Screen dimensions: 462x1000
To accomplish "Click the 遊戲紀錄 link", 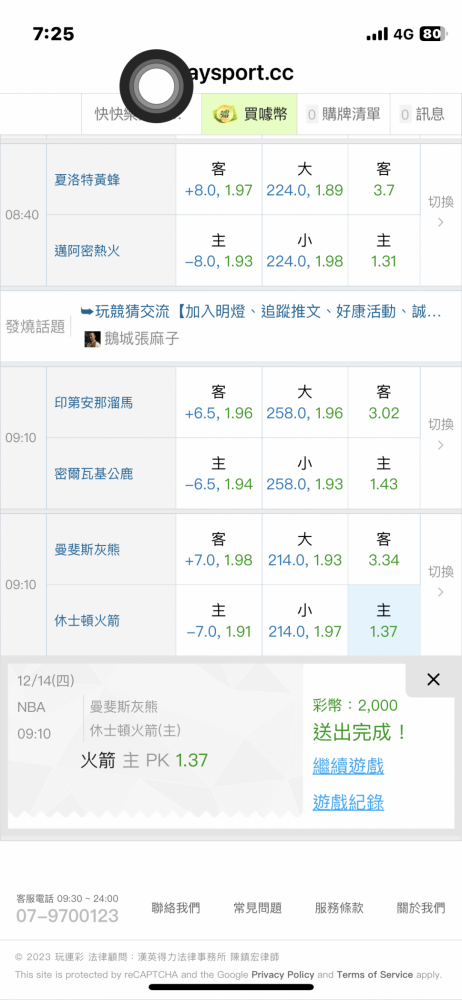I will click(348, 802).
